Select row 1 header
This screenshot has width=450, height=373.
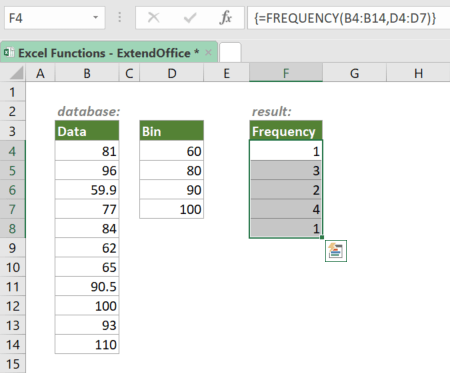coord(13,92)
